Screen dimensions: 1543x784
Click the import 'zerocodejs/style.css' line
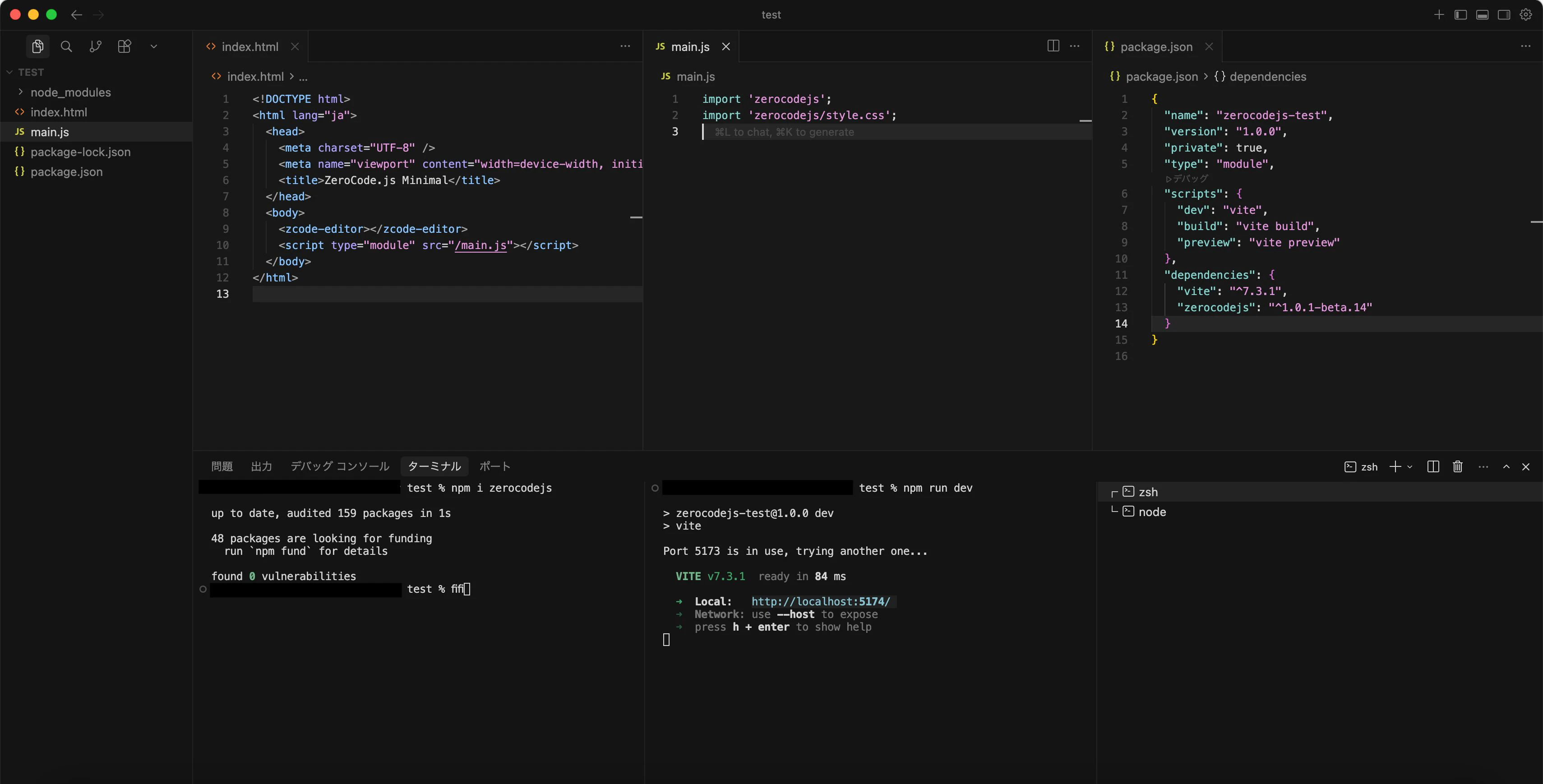pyautogui.click(x=799, y=115)
